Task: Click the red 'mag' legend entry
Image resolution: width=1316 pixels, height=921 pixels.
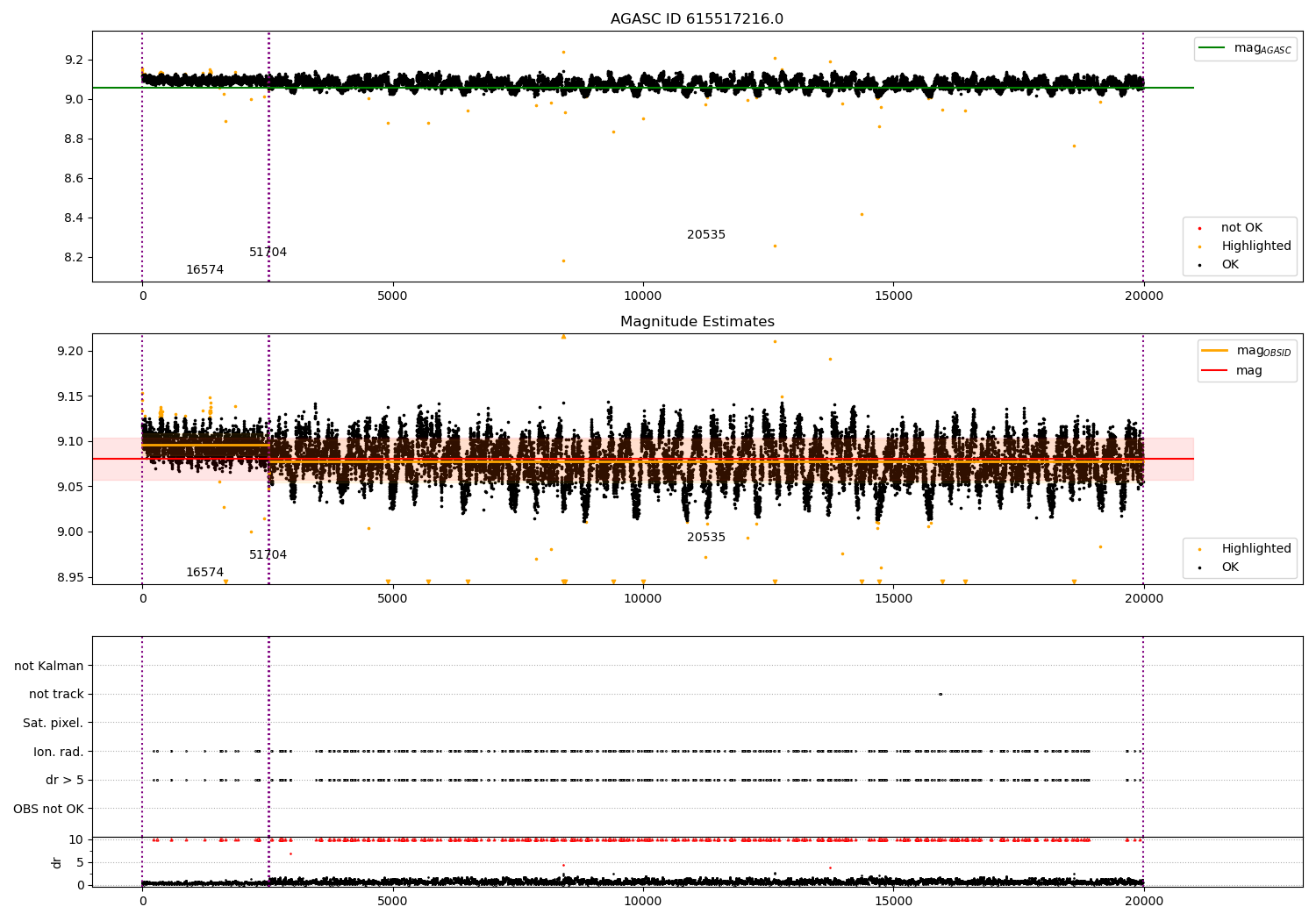Action: tap(1232, 371)
